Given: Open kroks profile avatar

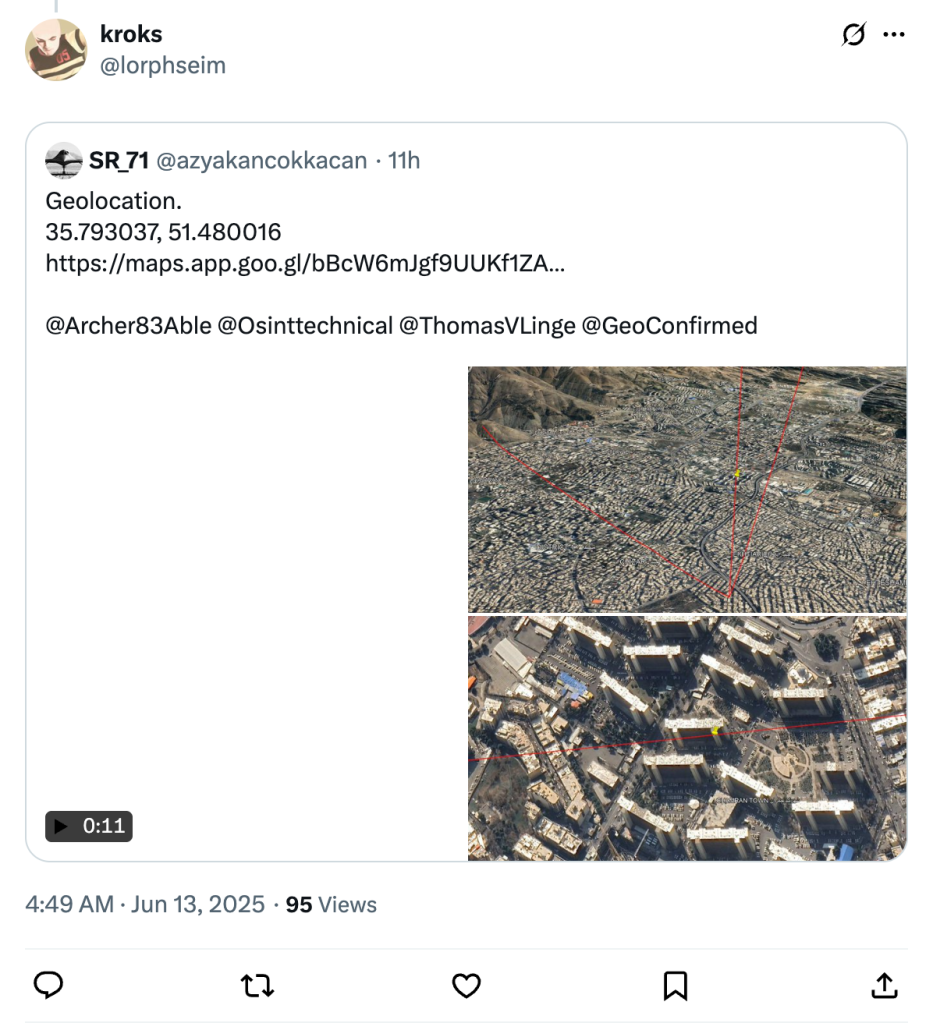Looking at the screenshot, I should (56, 49).
